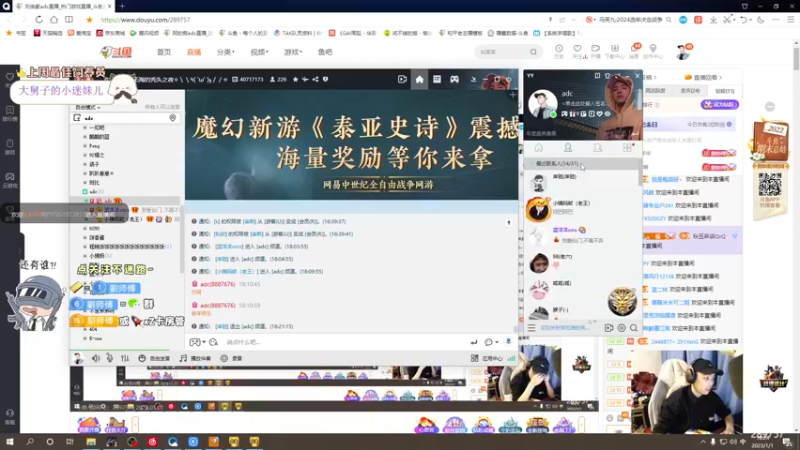Click the Douyu logo

click(x=116, y=52)
